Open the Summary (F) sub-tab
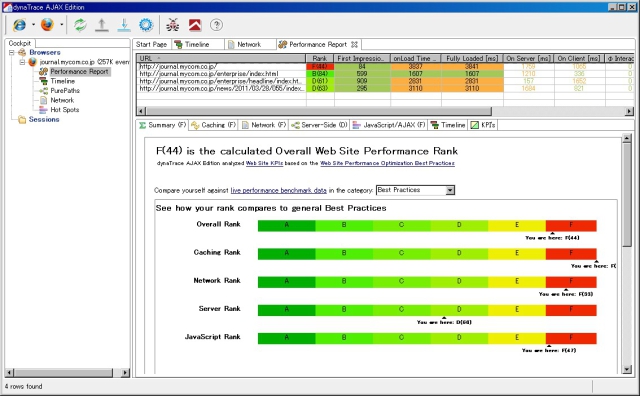The width and height of the screenshot is (640, 396). tap(162, 125)
